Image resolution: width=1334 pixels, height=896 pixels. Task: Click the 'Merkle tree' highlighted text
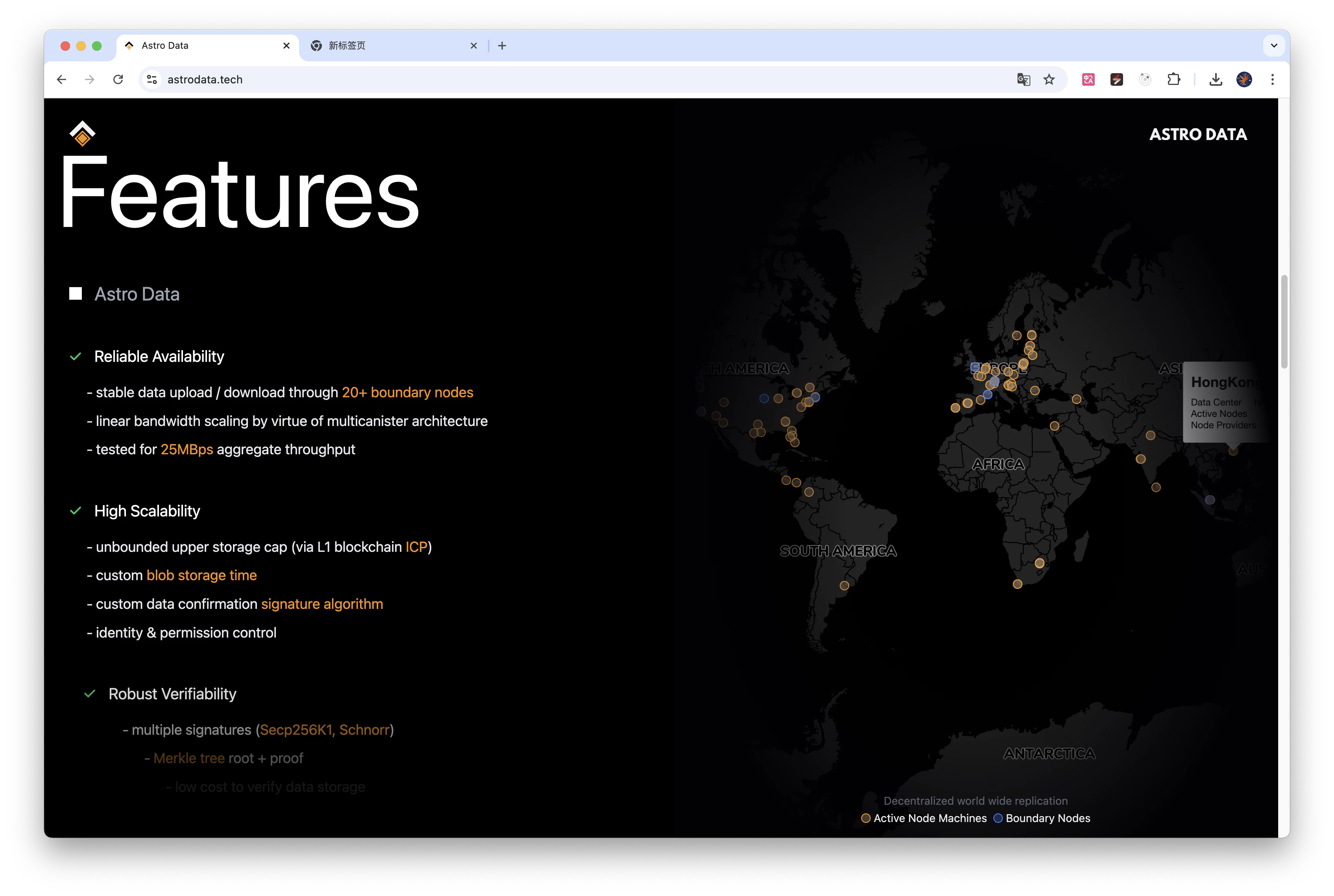click(x=188, y=758)
